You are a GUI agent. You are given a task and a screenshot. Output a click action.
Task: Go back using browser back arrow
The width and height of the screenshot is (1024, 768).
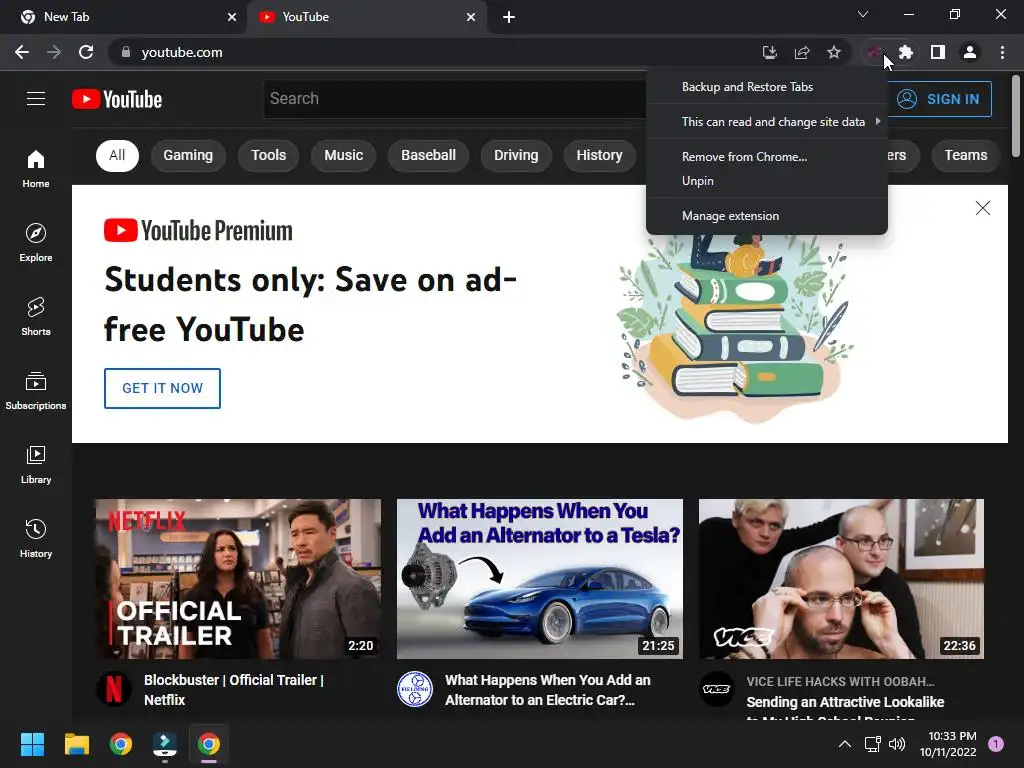22,52
